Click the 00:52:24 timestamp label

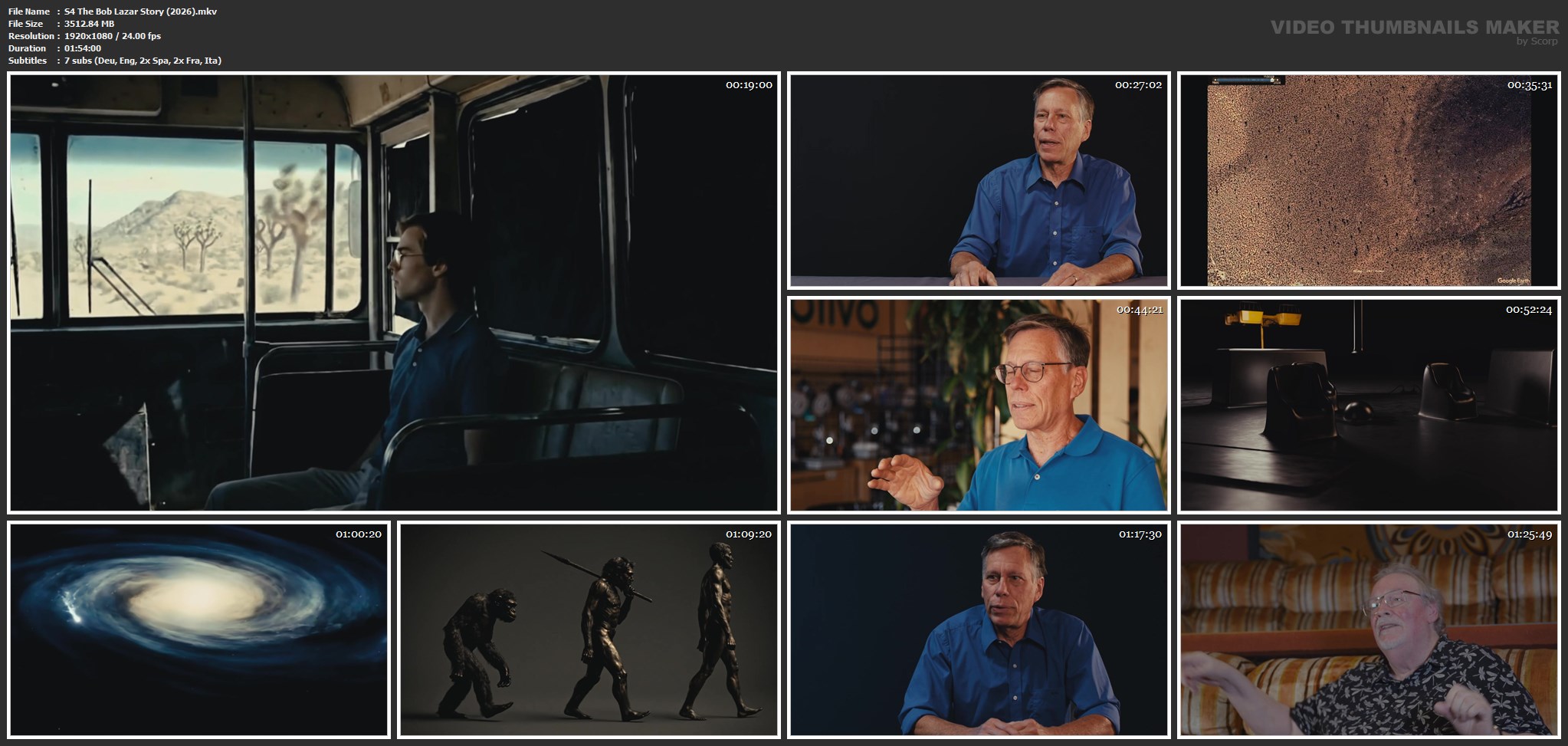(x=1529, y=310)
